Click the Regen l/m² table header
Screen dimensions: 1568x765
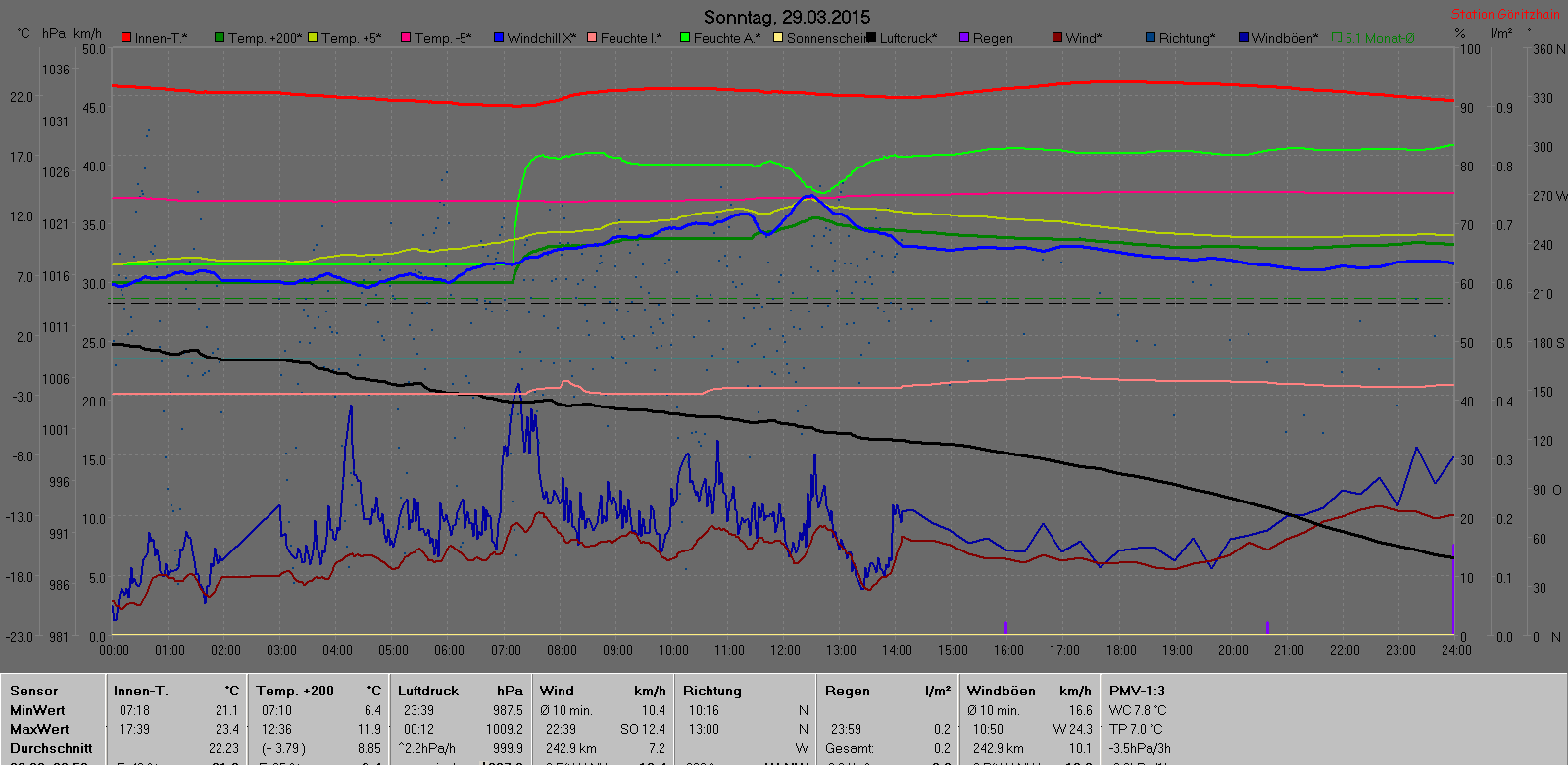[888, 691]
